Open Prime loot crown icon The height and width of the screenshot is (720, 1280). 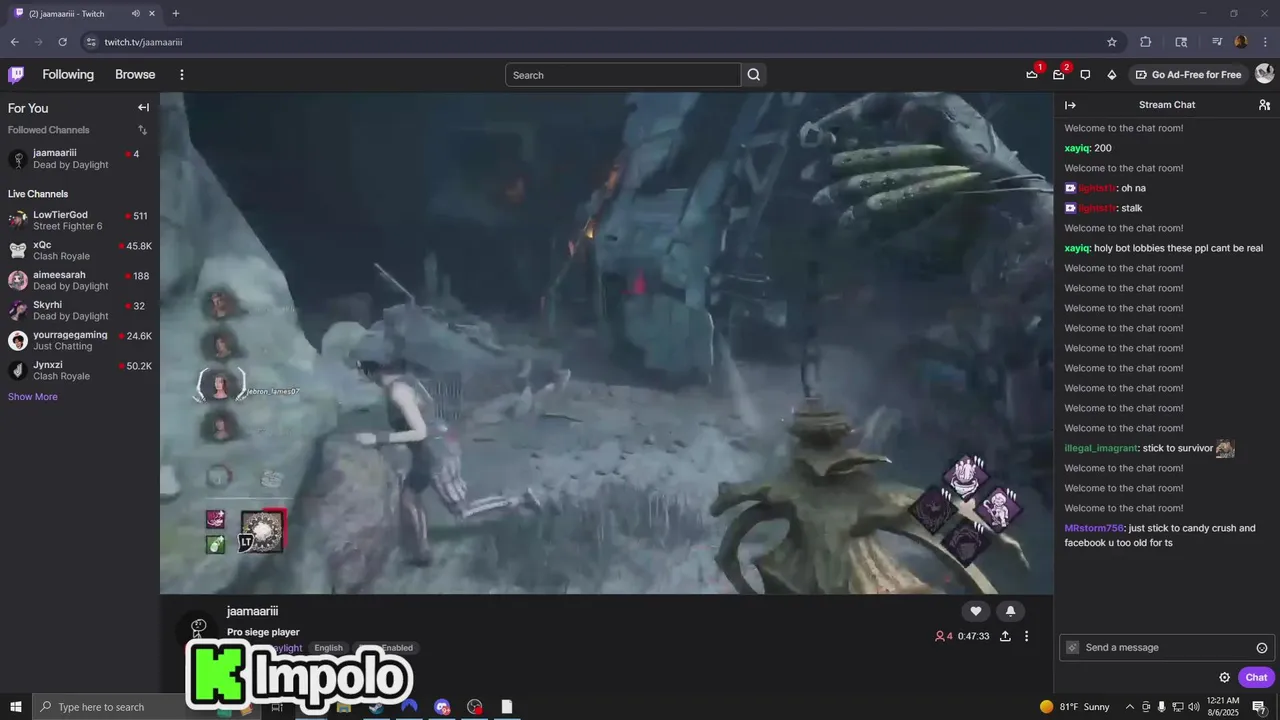[1032, 75]
